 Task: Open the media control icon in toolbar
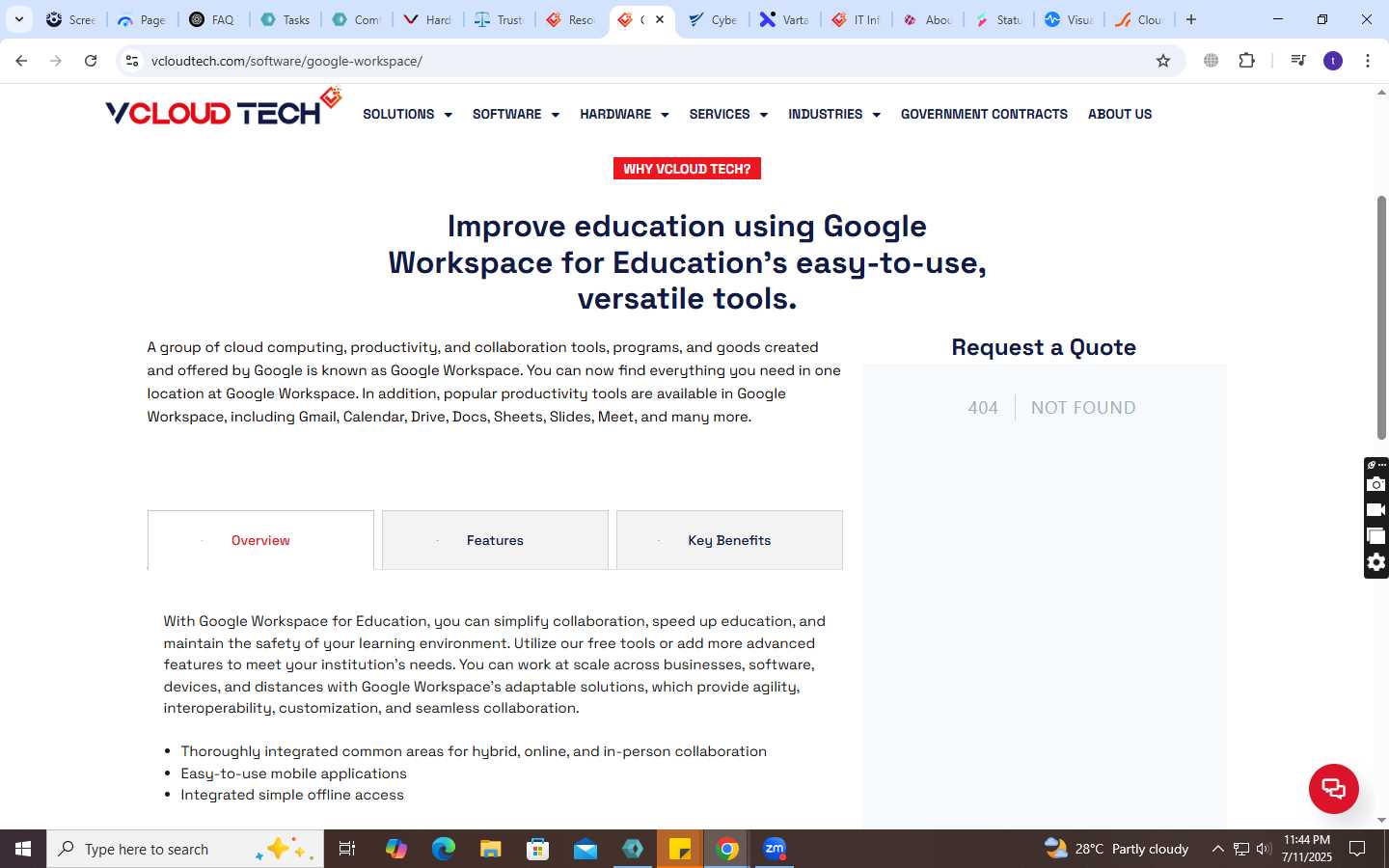click(1298, 61)
